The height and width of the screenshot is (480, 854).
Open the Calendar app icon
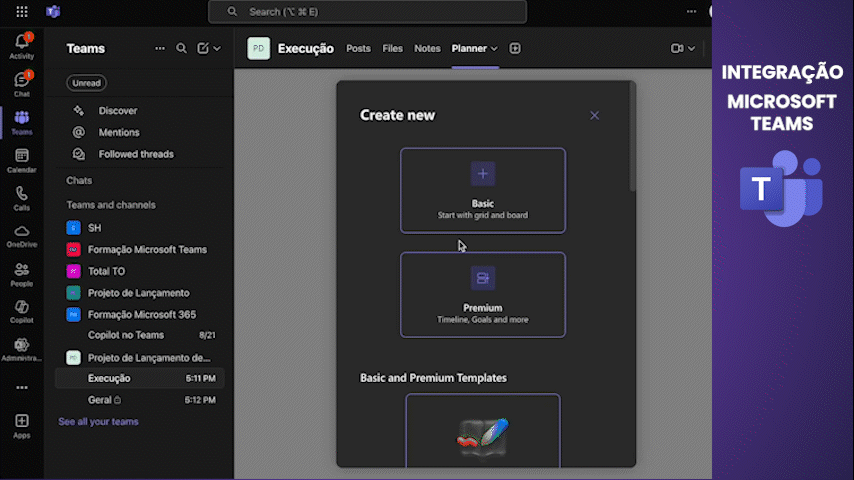point(21,159)
